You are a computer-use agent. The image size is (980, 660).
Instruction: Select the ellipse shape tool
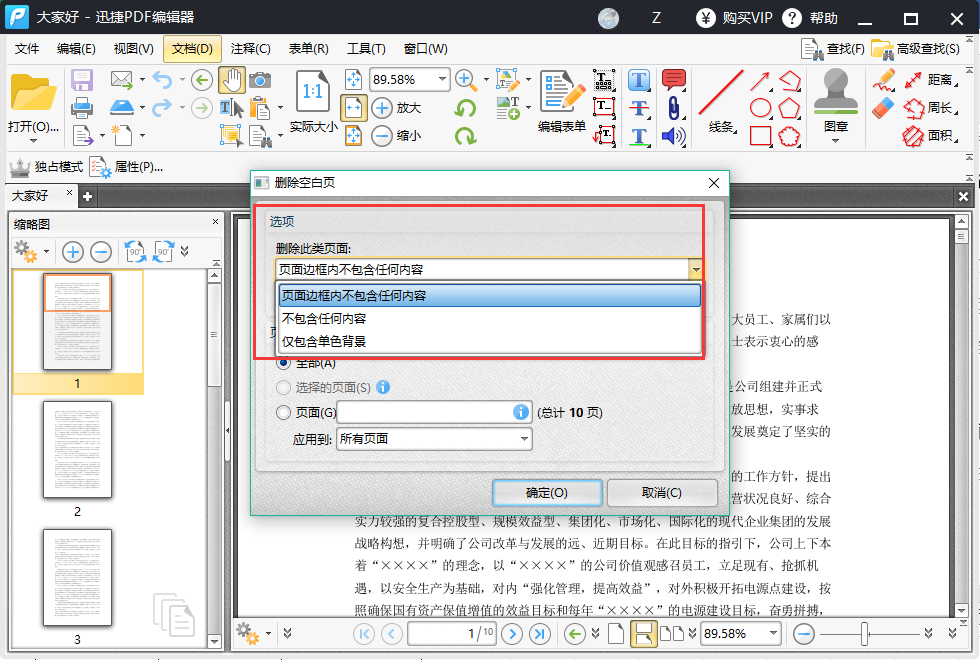tap(760, 108)
